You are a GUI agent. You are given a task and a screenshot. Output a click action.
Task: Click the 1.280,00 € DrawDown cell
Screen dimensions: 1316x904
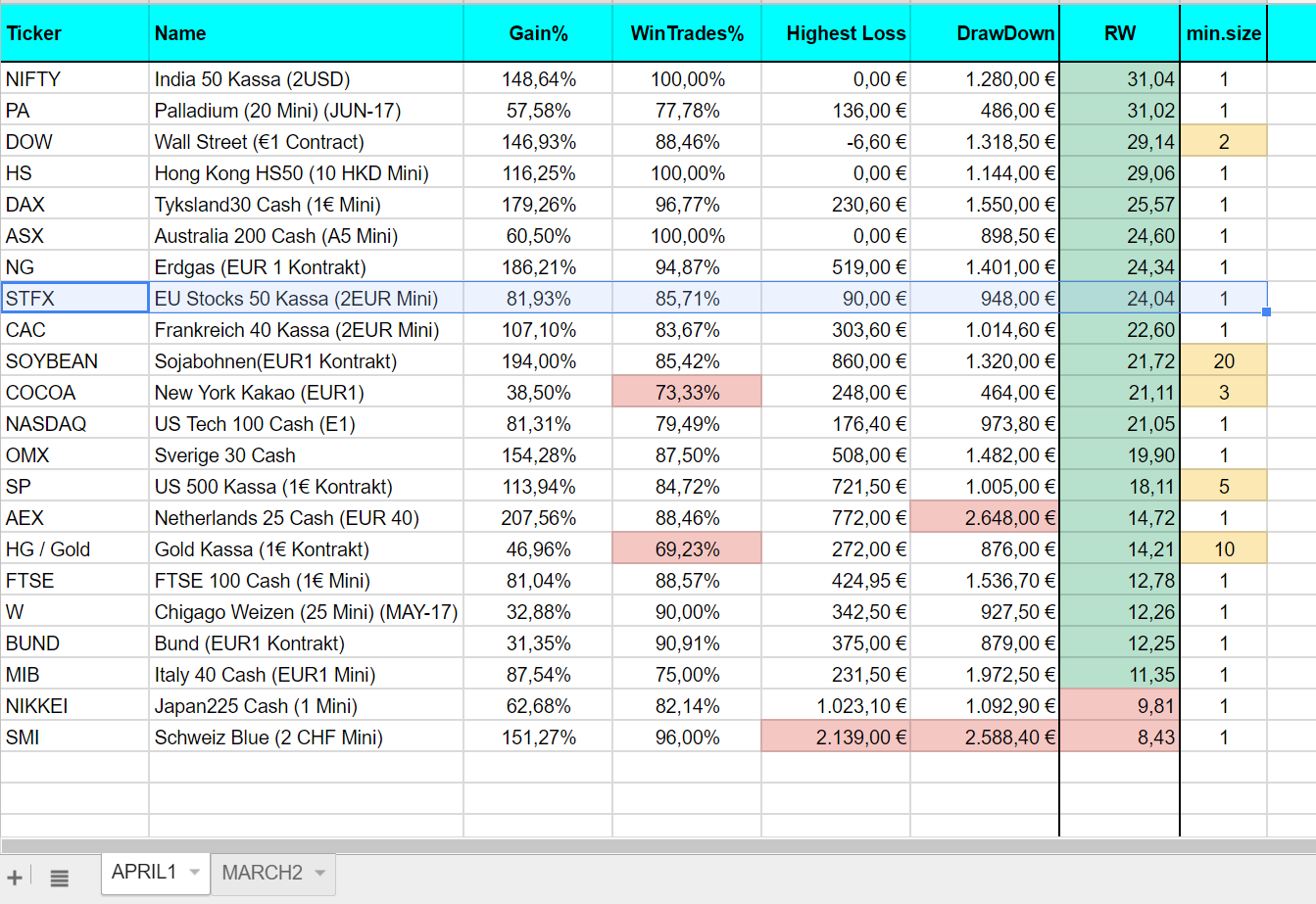pos(985,79)
